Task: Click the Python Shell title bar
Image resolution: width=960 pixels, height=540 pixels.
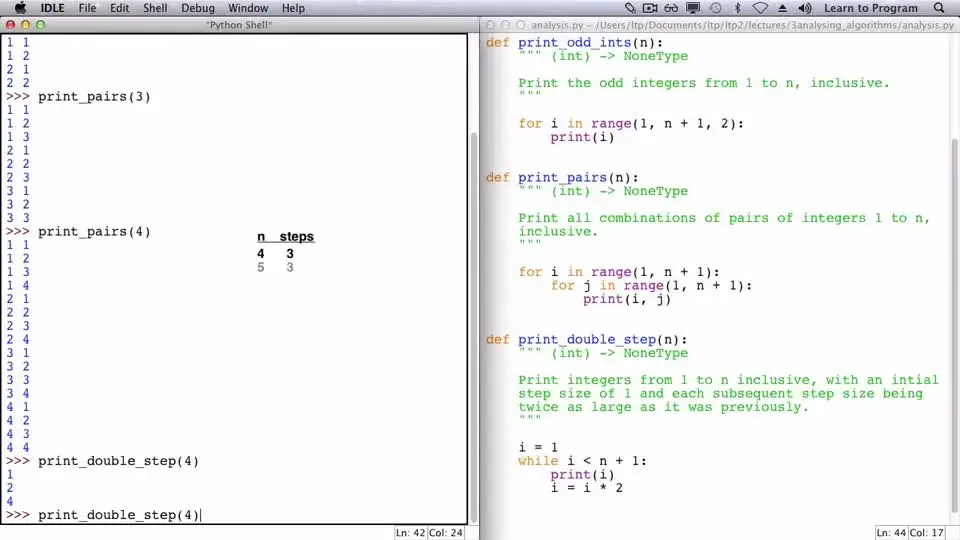Action: tap(239, 25)
